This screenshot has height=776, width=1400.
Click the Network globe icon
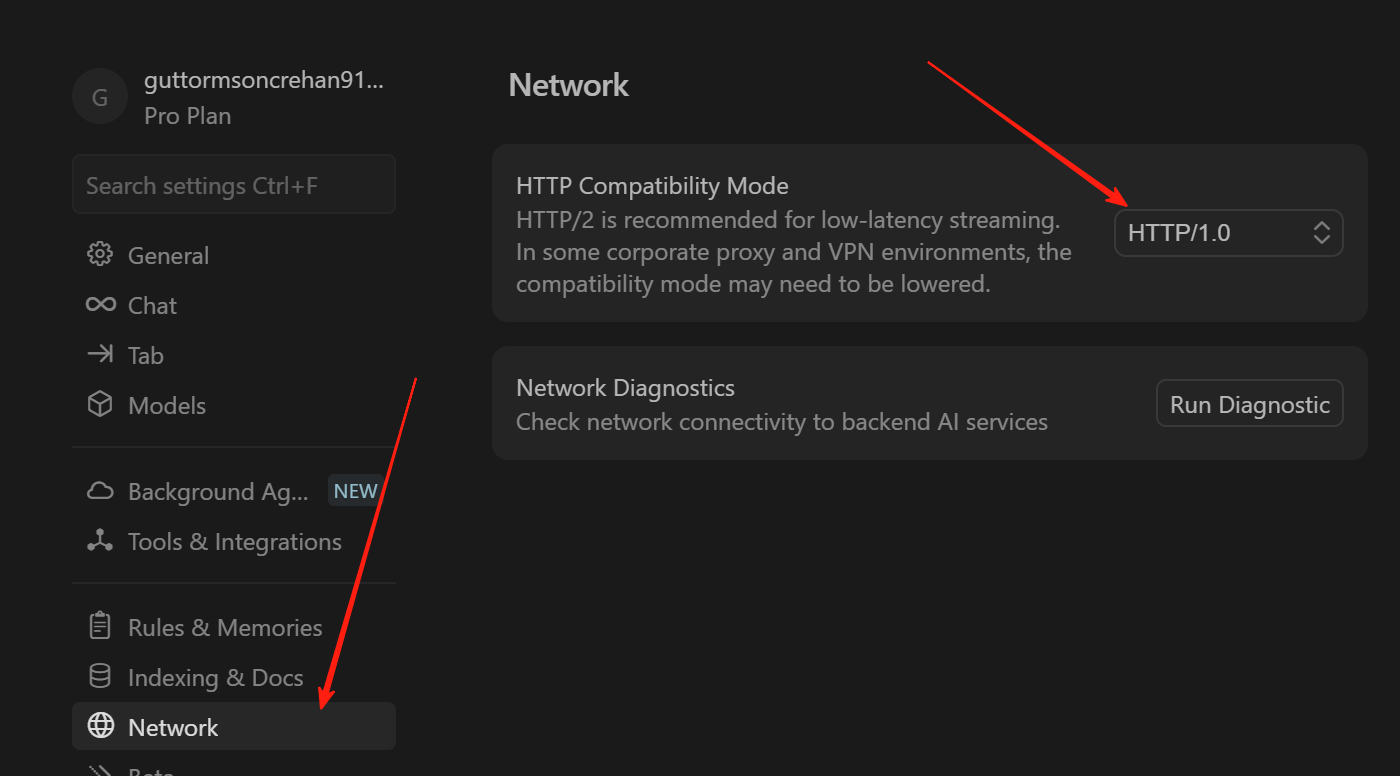(100, 727)
